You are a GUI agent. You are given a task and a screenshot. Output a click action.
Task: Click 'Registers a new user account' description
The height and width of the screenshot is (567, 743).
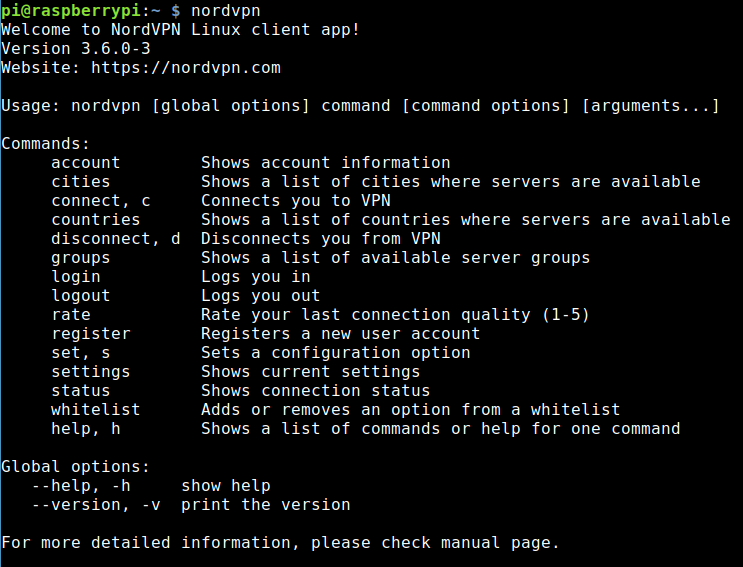(x=340, y=334)
